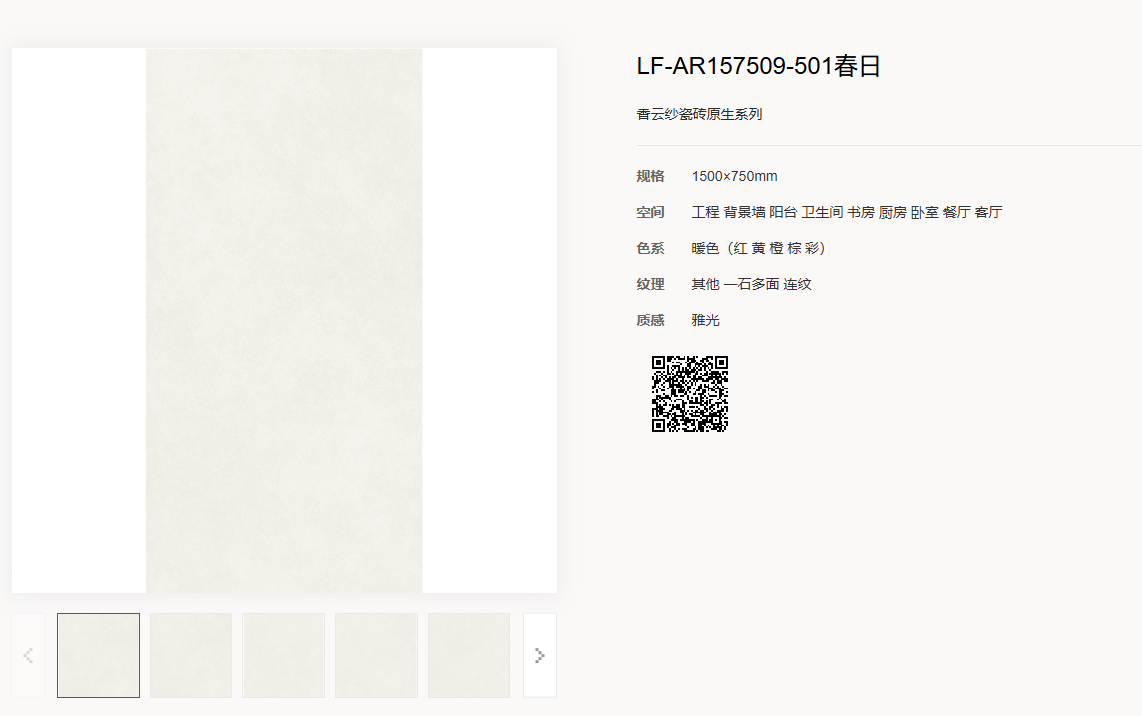Click the 工程 space tag
Viewport: 1142px width, 716px height.
[x=705, y=212]
